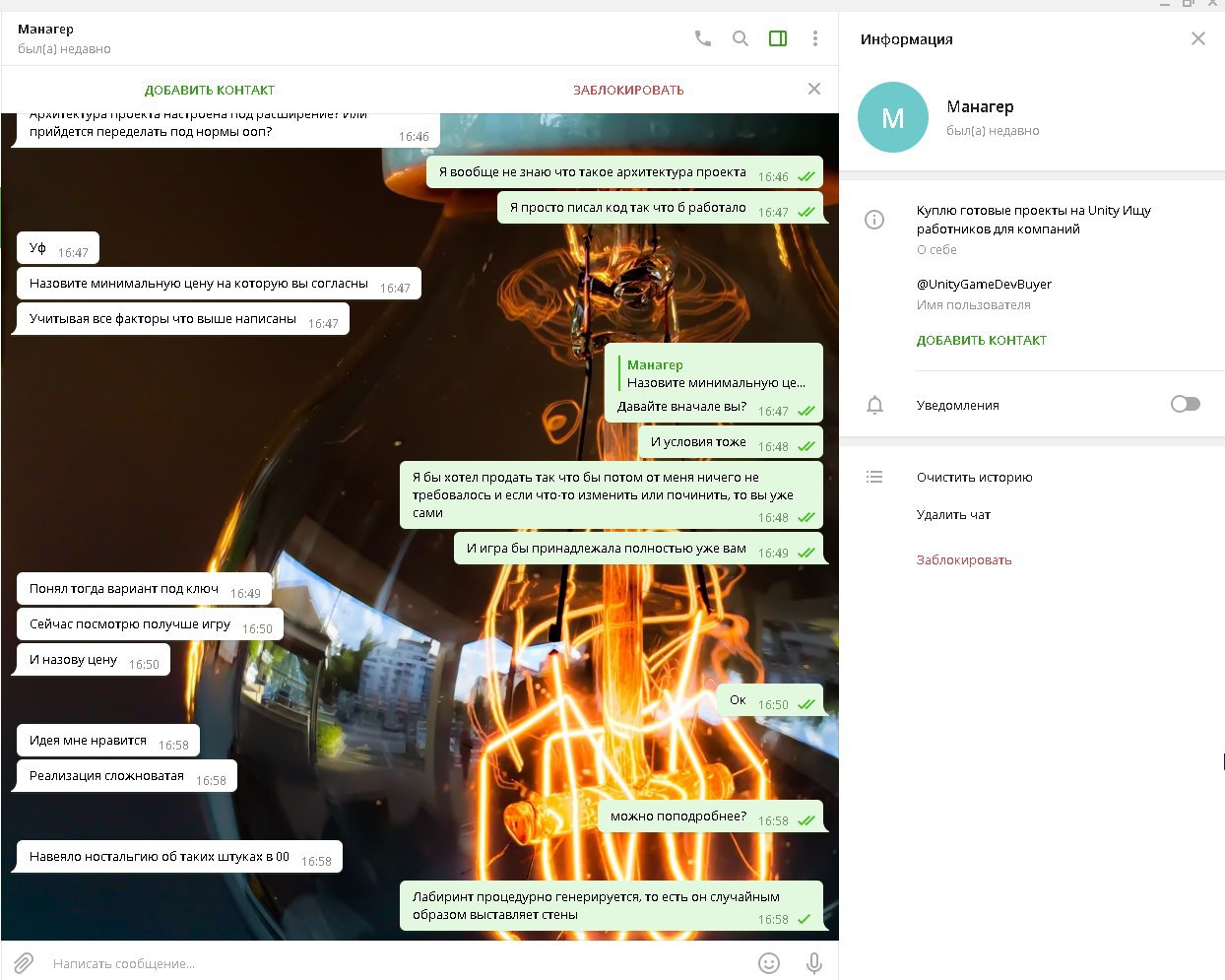Click message 'Реализация сложноватая'
The width and height of the screenshot is (1225, 980).
tap(127, 776)
